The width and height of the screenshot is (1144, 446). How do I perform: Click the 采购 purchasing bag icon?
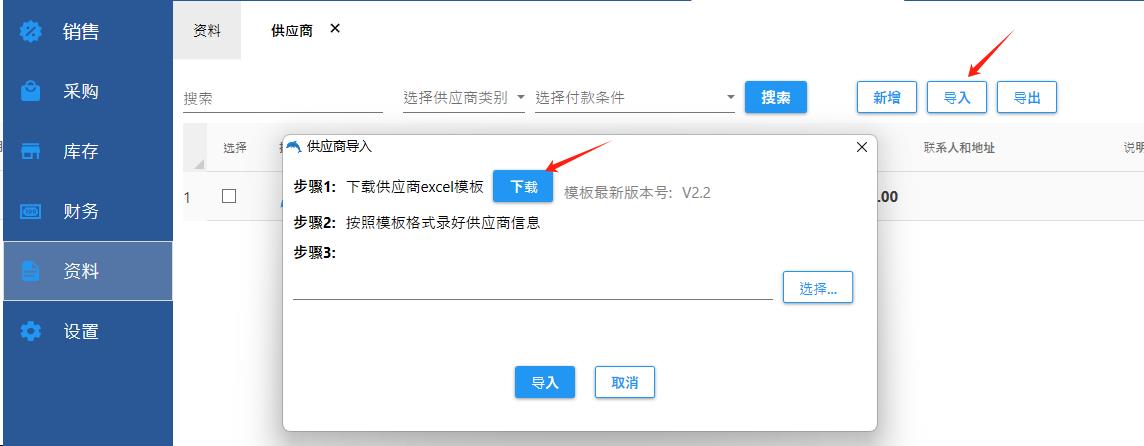[31, 91]
